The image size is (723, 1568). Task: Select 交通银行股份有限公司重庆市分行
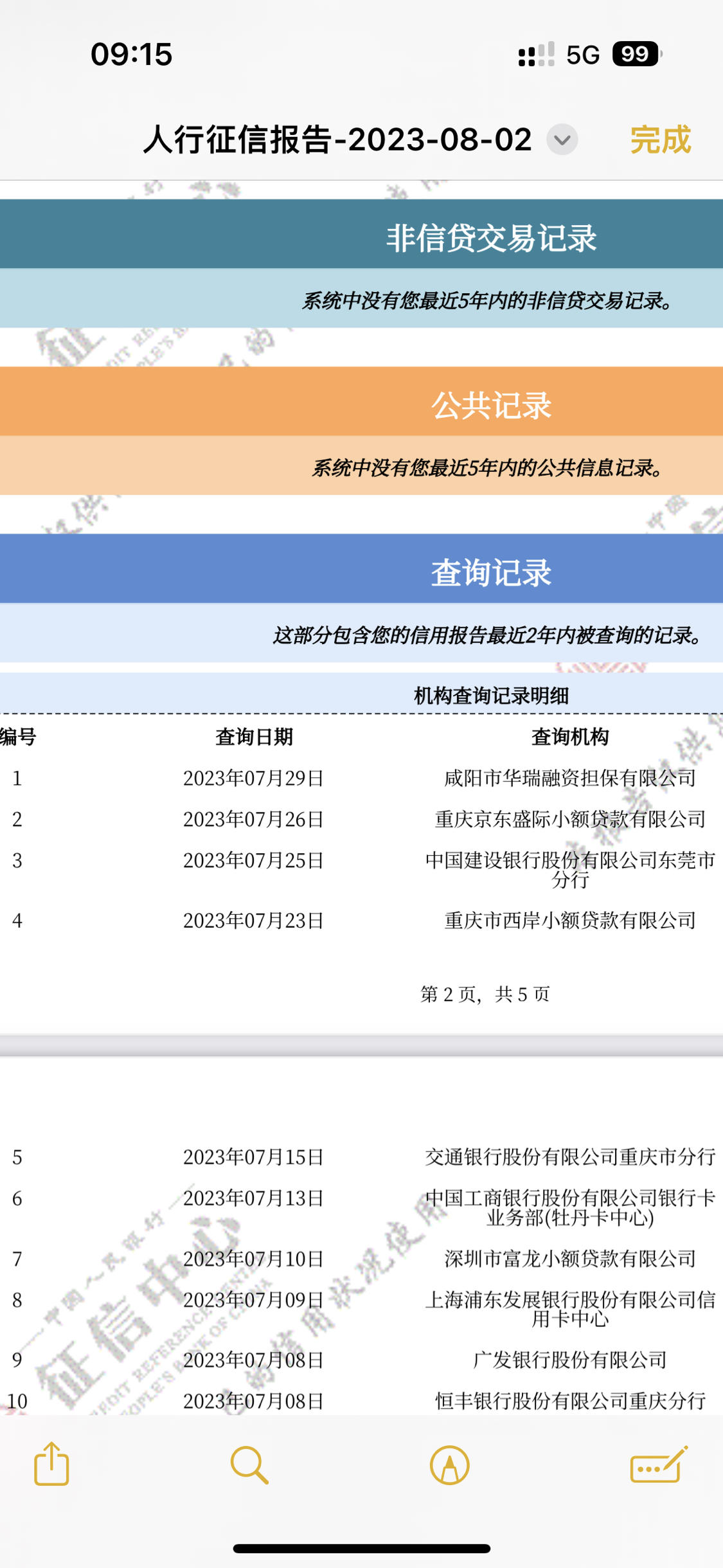[570, 1157]
